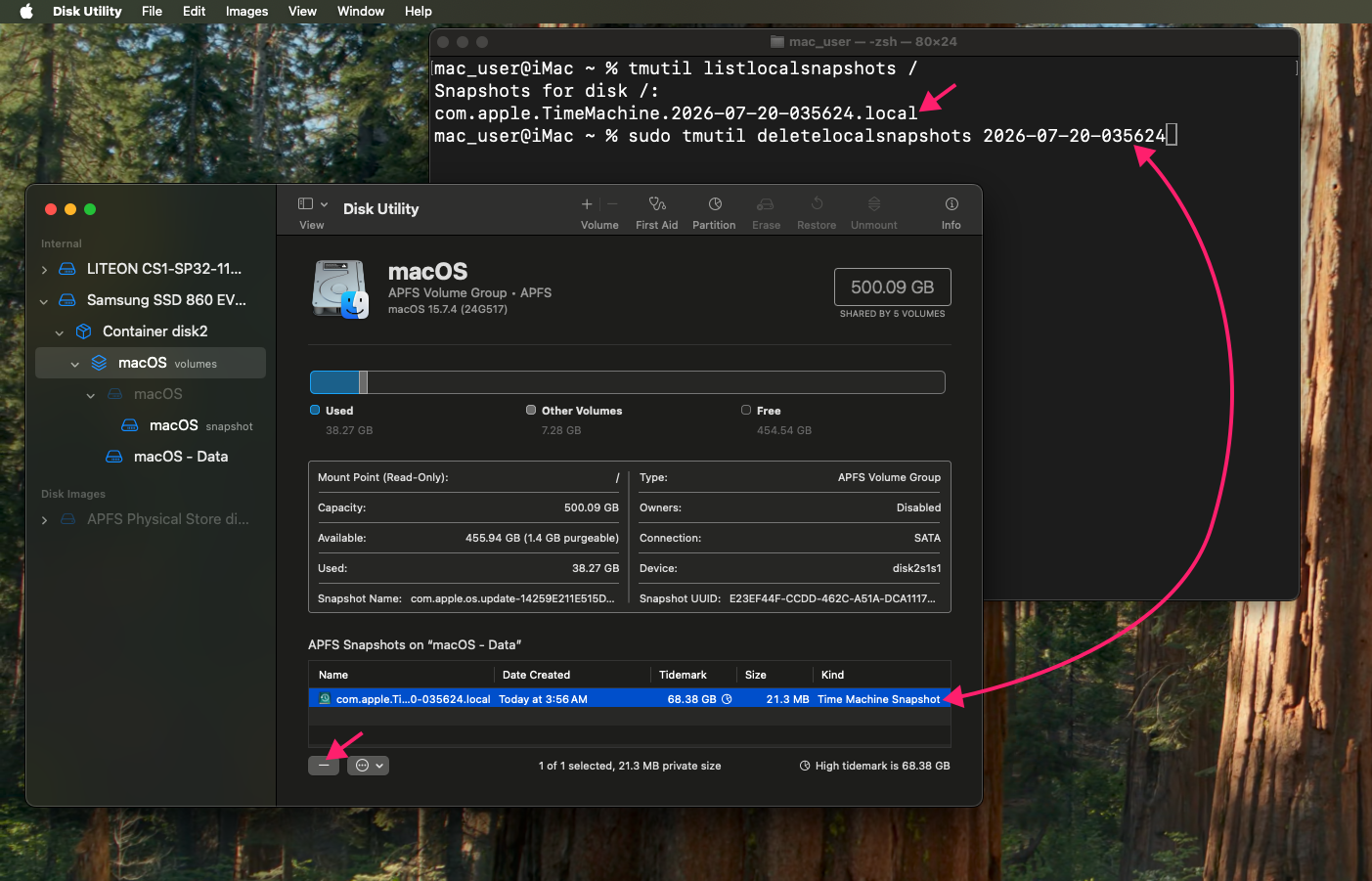This screenshot has height=881, width=1372.
Task: Click the Snapshot Name value com.apple.os.update
Action: click(x=512, y=598)
